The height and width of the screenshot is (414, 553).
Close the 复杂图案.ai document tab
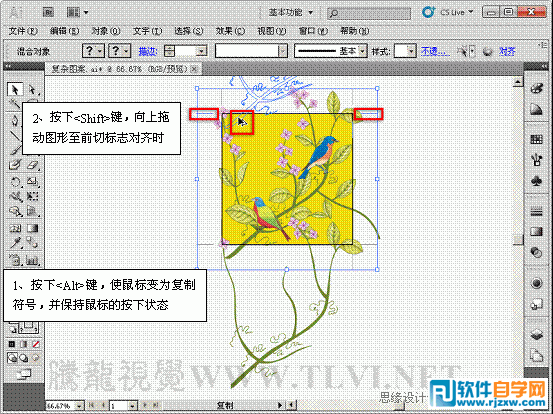click(194, 69)
